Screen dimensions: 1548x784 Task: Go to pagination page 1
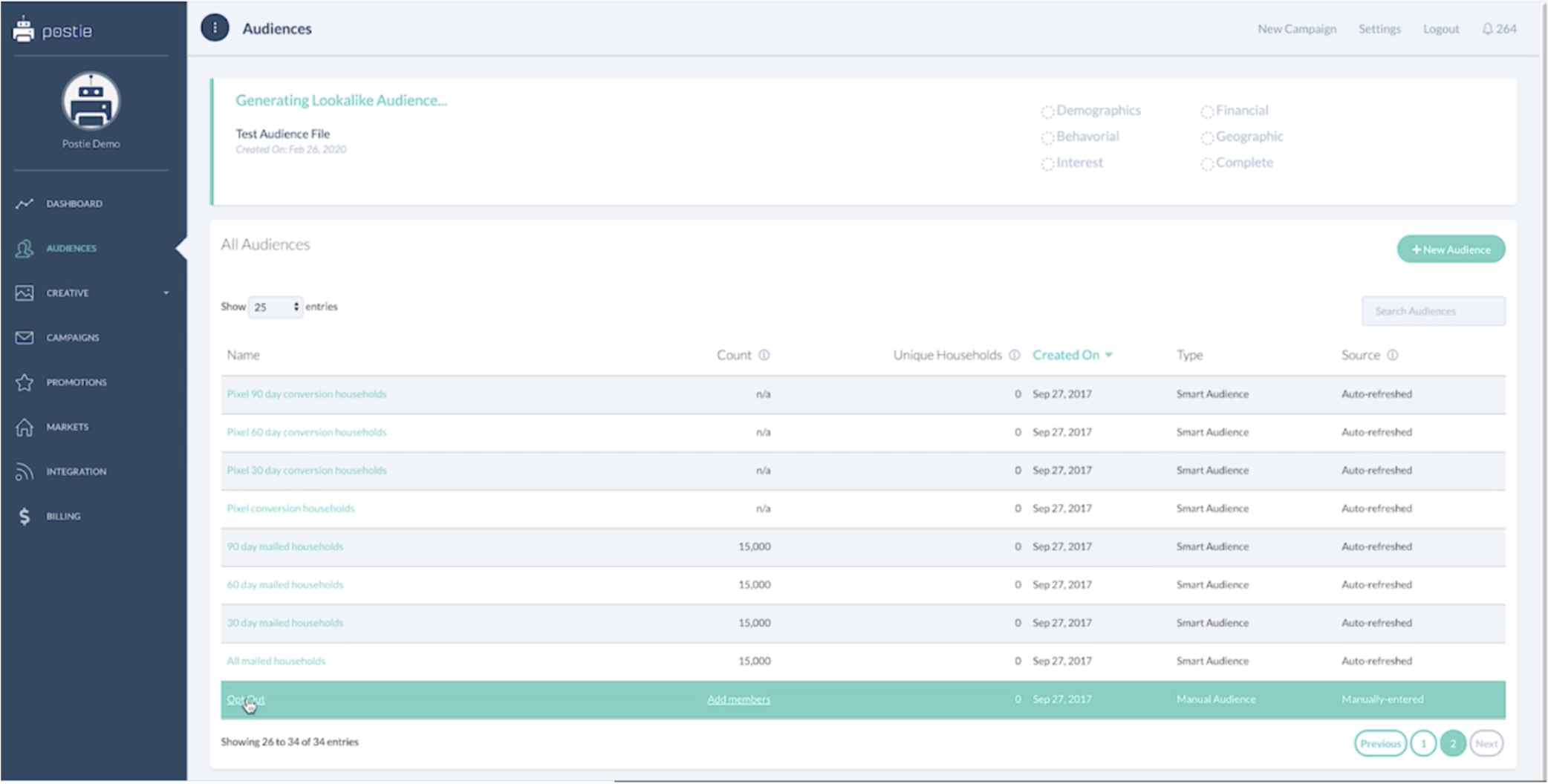(1422, 743)
